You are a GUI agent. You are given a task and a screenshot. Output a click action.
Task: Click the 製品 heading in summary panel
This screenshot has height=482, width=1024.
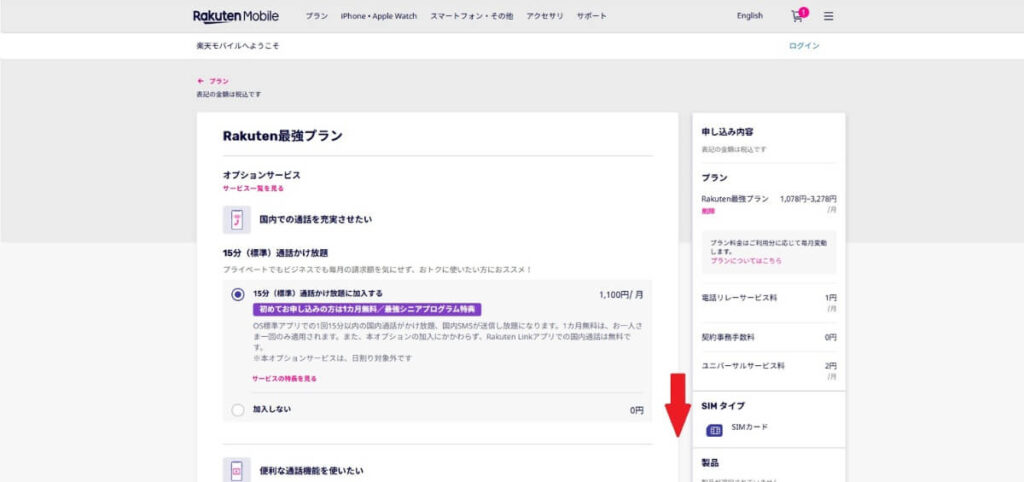click(710, 463)
